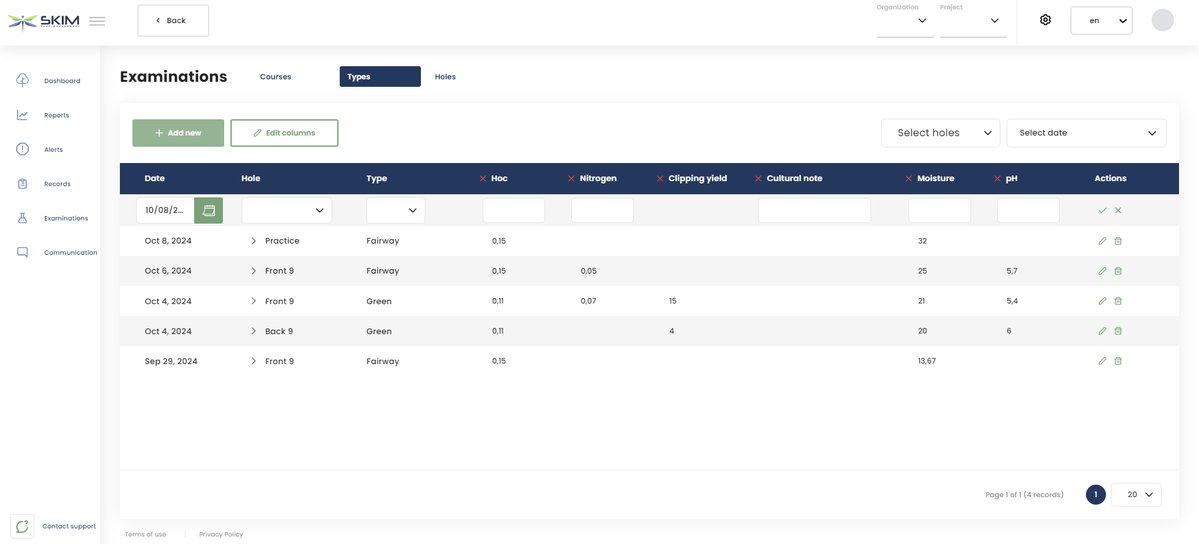This screenshot has width=1199, height=544.
Task: Click the Contact support link text
Action: 69,526
